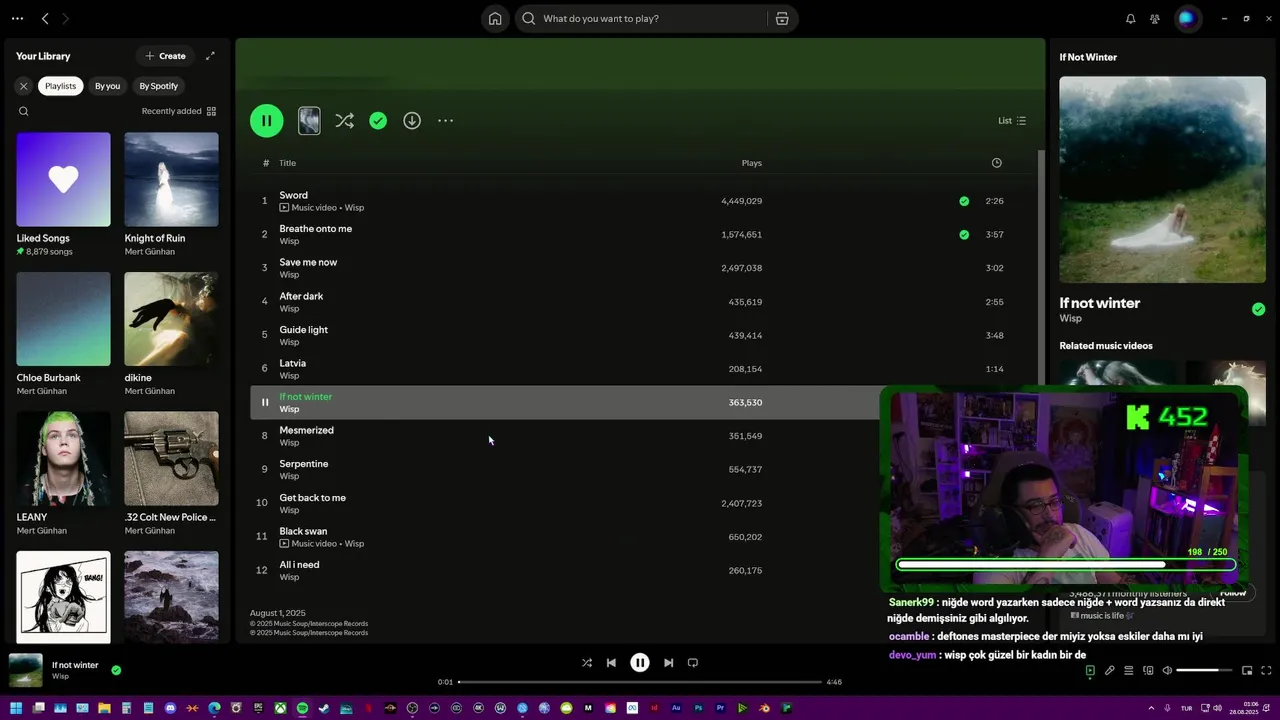Open Discord from the Windows taskbar
Viewport: 1280px width, 720px height.
click(170, 708)
